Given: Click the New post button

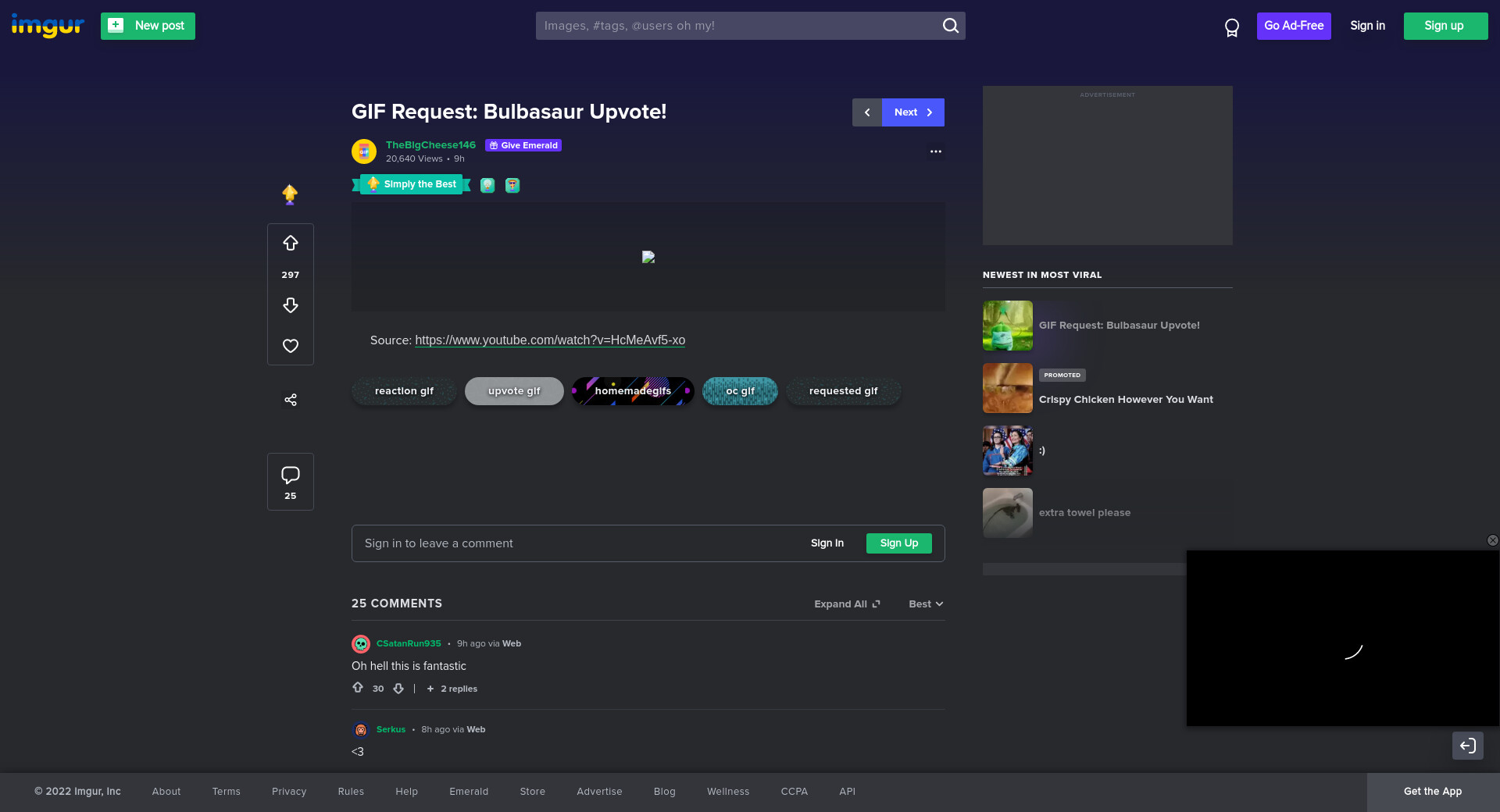Looking at the screenshot, I should click(x=148, y=26).
